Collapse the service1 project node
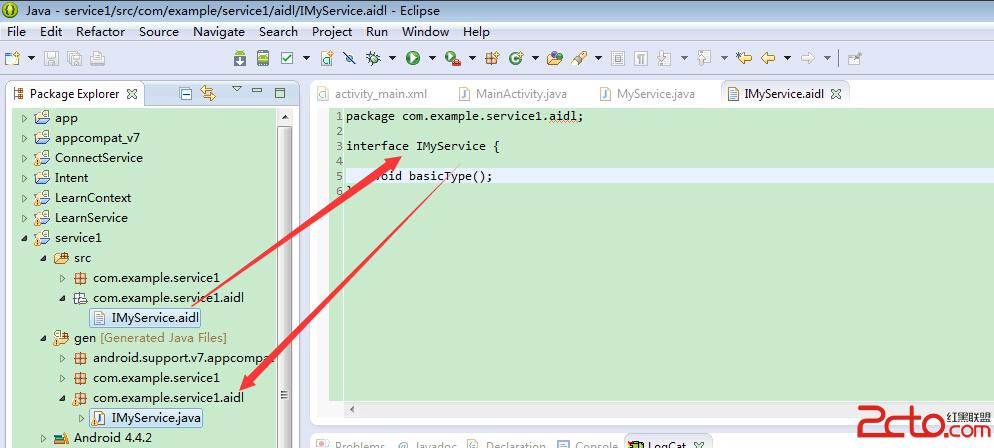This screenshot has width=994, height=448. coord(24,238)
